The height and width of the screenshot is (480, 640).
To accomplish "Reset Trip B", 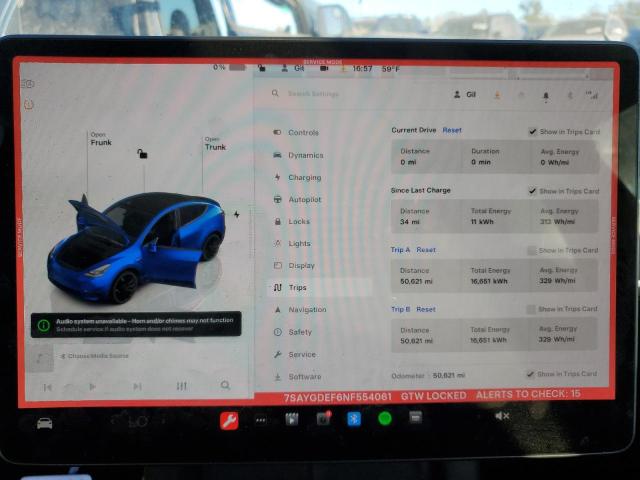I will point(426,309).
